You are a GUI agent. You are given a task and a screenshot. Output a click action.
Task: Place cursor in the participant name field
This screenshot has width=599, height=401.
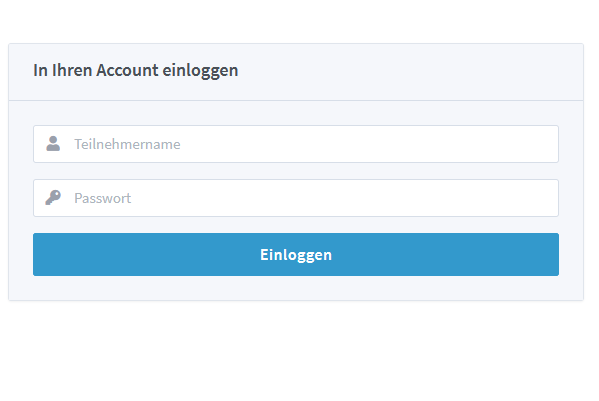tap(296, 144)
